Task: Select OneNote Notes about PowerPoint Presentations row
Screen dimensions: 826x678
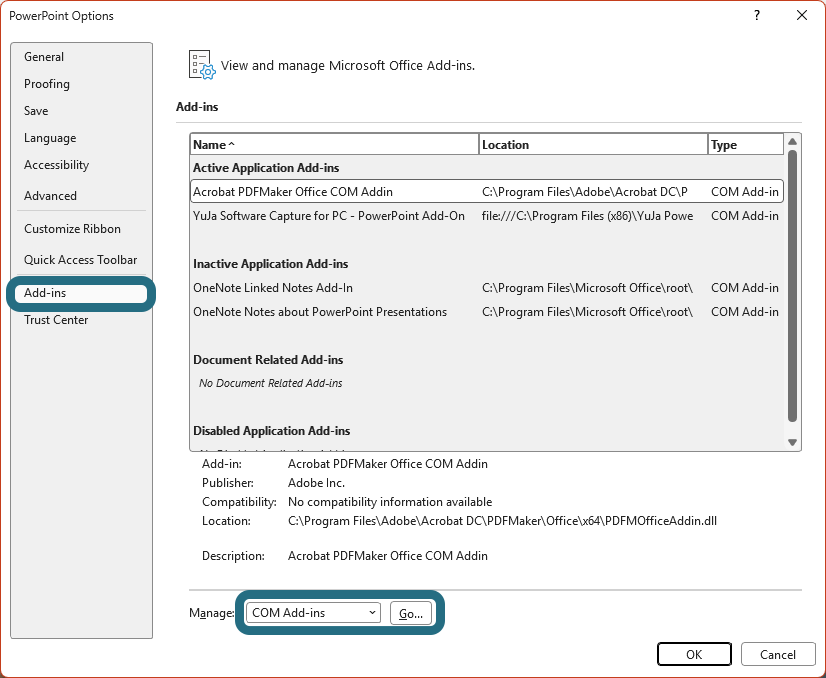Action: (487, 312)
